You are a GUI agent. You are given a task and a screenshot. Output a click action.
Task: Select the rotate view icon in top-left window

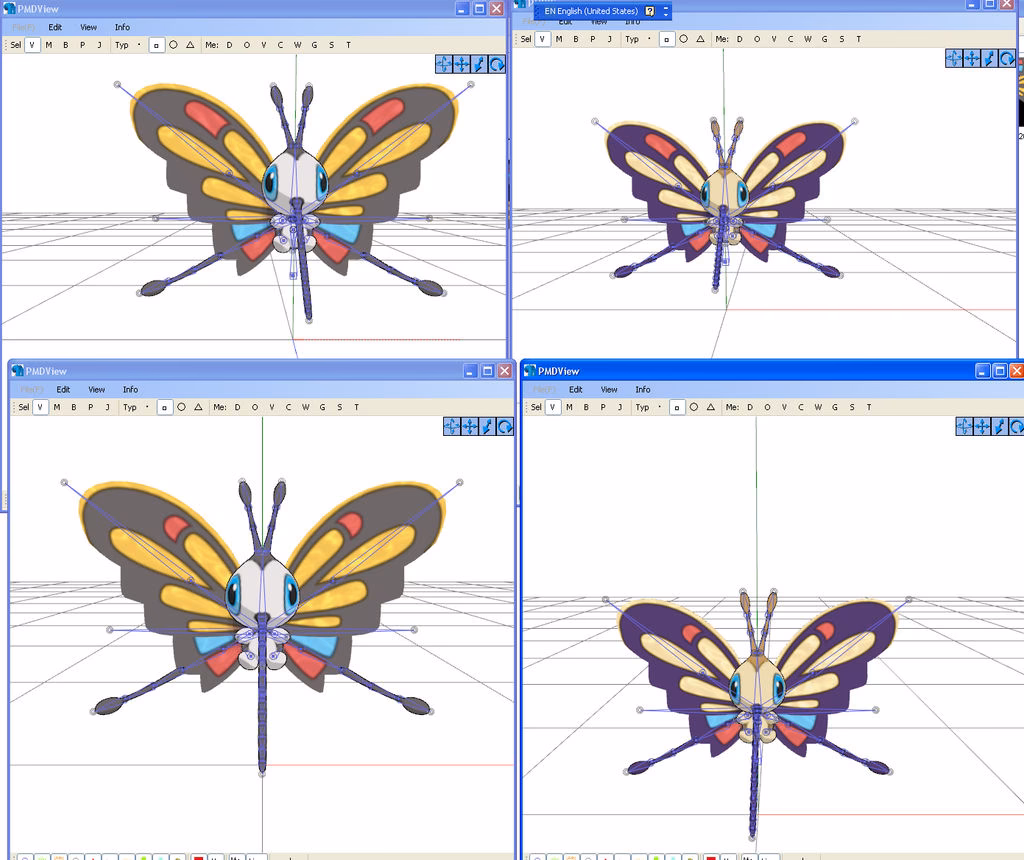[x=497, y=64]
